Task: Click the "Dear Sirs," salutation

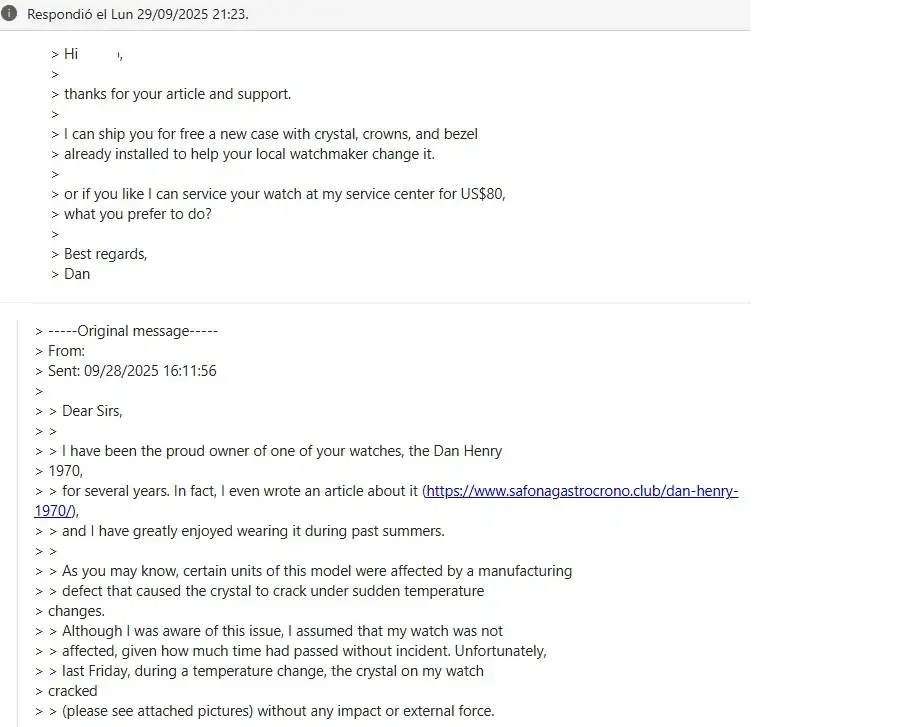Action: [92, 411]
